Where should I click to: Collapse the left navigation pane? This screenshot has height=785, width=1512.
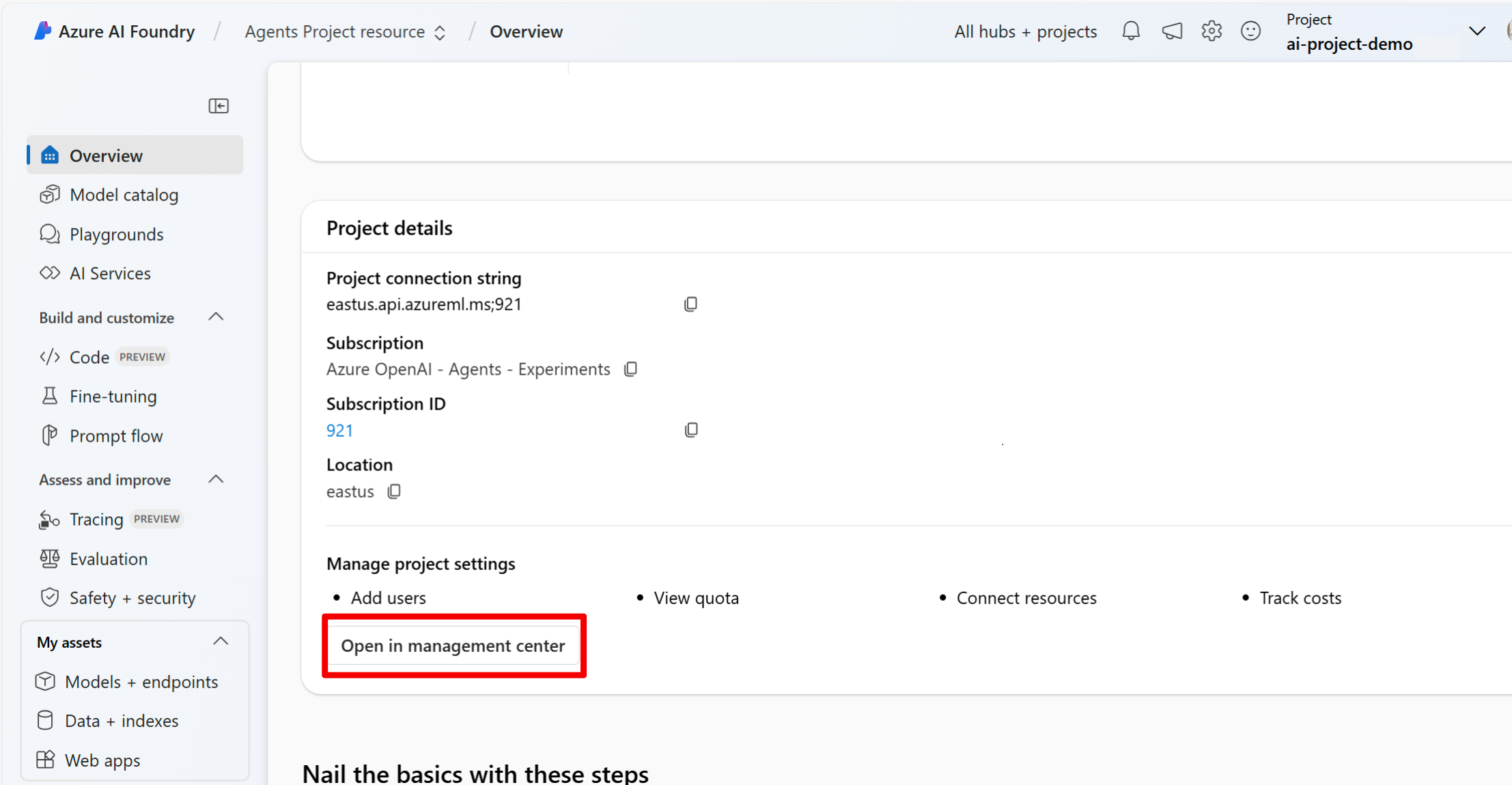pos(219,106)
